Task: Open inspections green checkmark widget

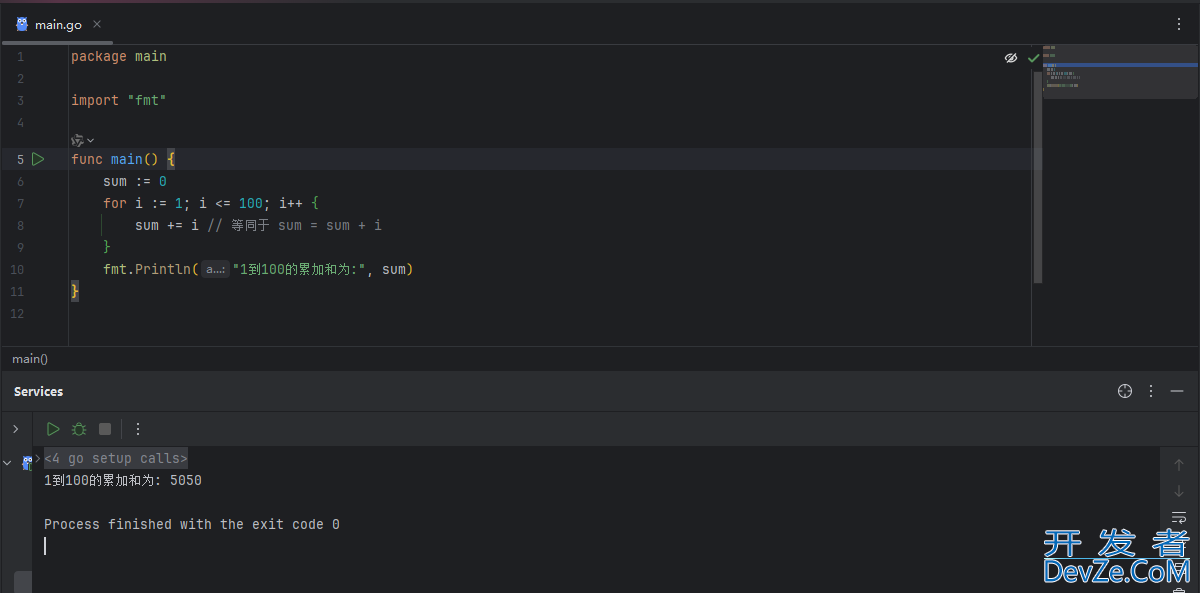Action: click(x=1033, y=58)
